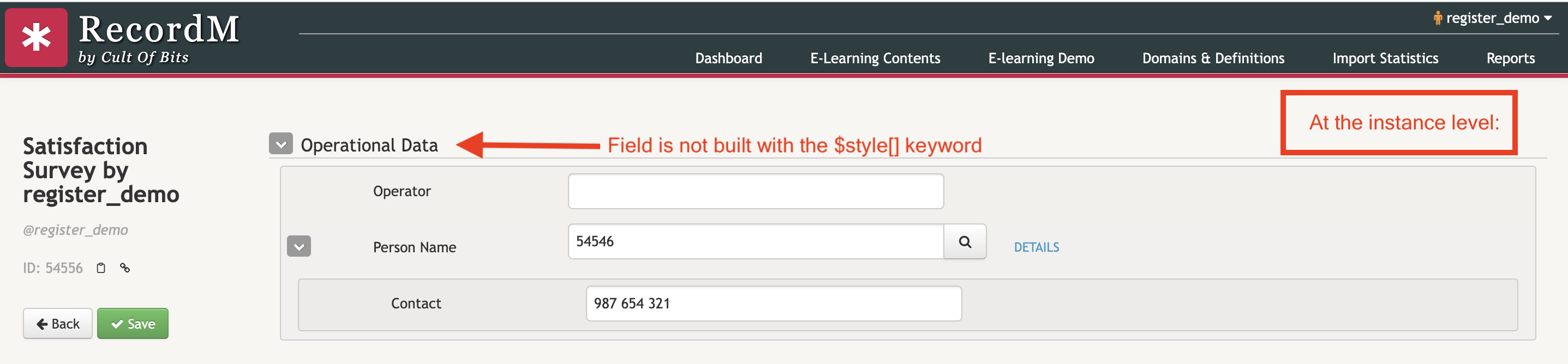This screenshot has width=1568, height=364.
Task: Click the Contact field showing 987 654 321
Action: 774,303
